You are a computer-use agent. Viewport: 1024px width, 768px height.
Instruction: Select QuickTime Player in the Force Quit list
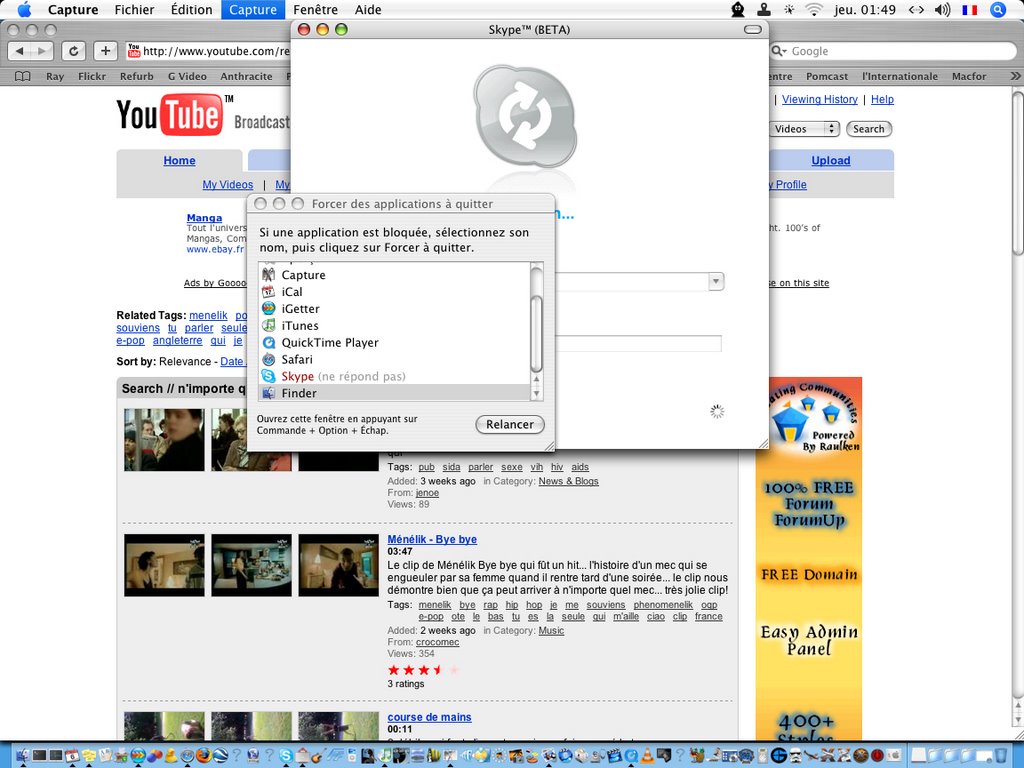395,342
